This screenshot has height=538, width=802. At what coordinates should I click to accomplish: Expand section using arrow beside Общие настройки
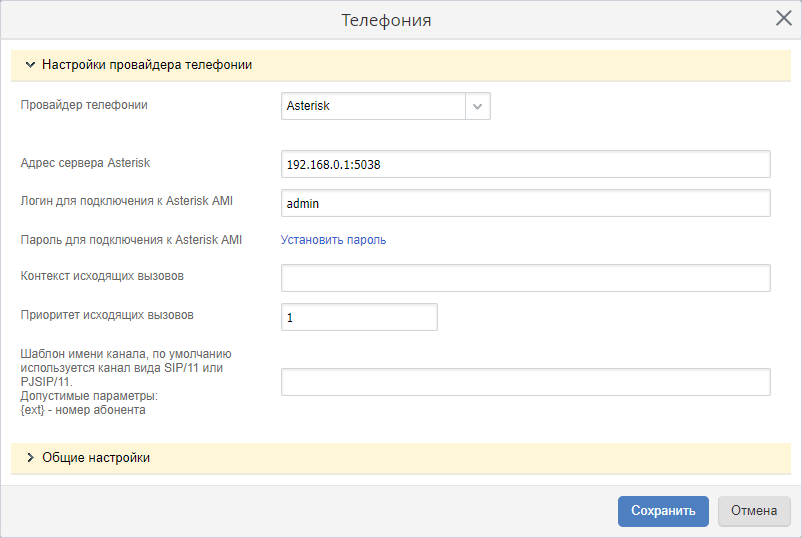(x=30, y=458)
